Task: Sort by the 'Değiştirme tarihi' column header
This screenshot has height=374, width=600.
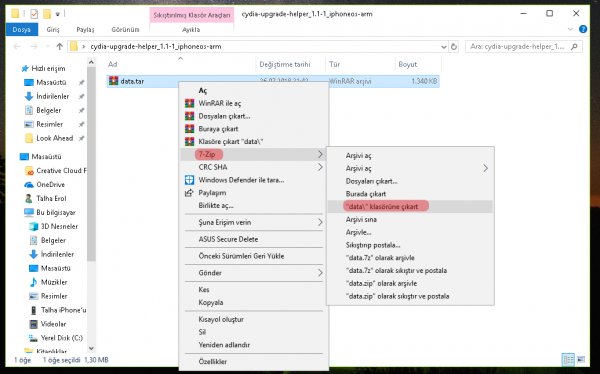Action: [290, 64]
